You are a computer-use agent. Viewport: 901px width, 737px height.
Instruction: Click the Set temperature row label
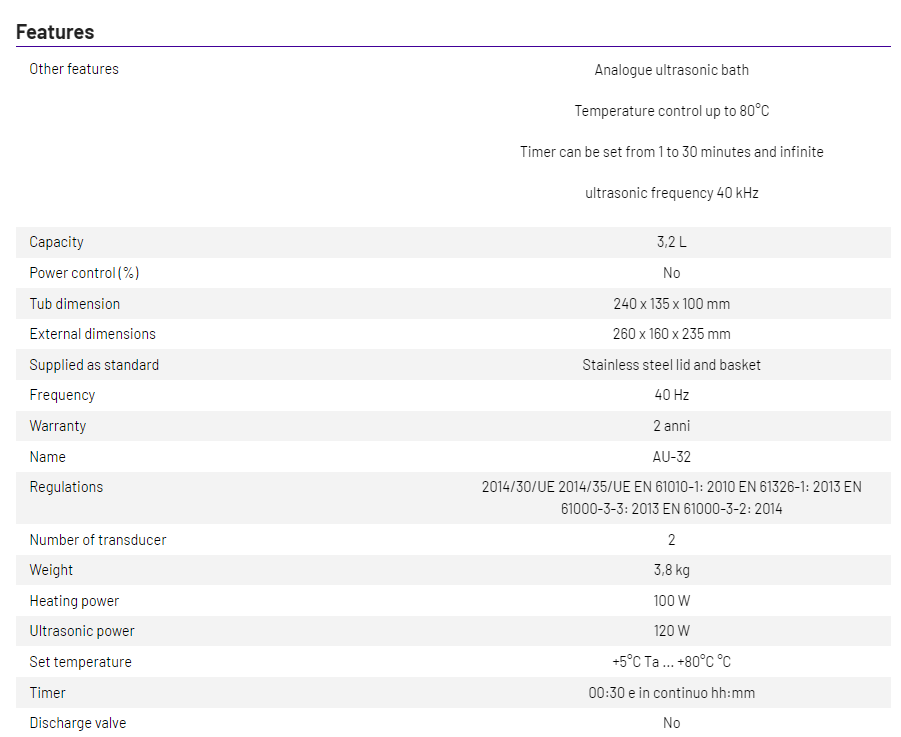(x=80, y=662)
